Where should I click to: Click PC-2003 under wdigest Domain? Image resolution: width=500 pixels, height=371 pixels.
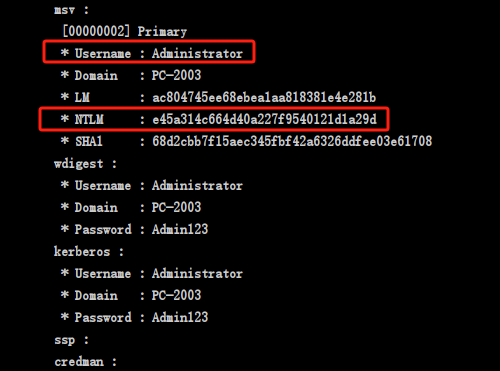[x=176, y=207]
